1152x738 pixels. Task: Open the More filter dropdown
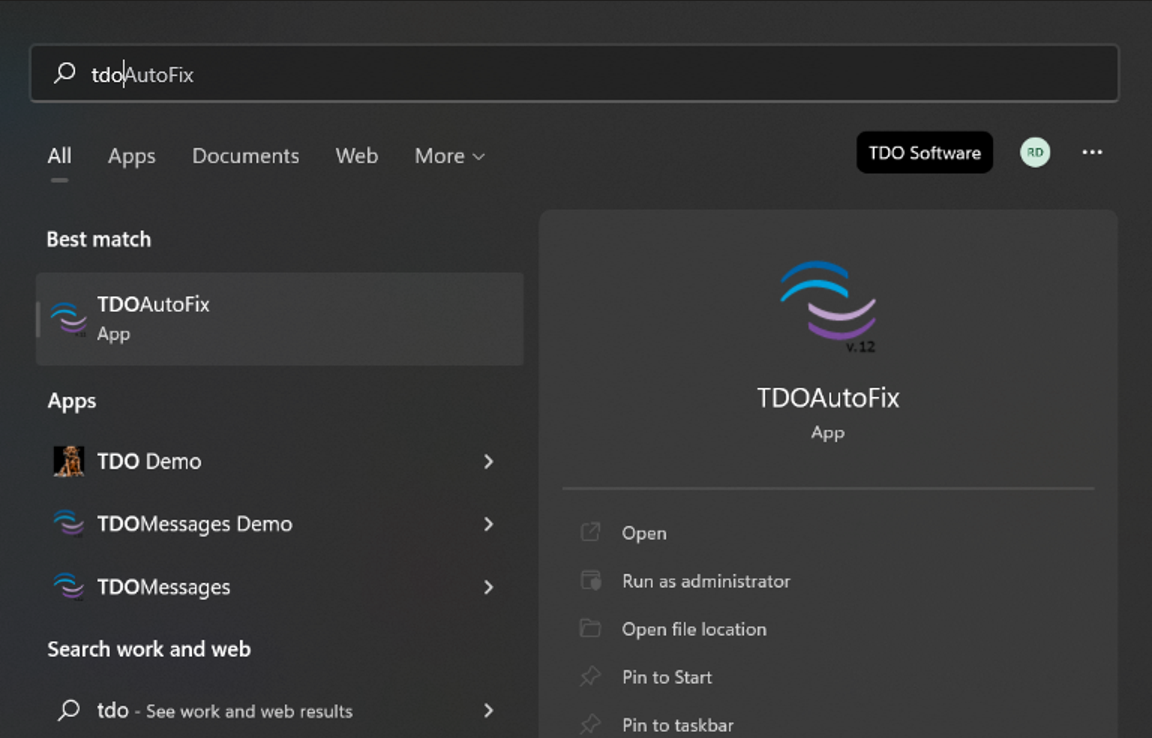[x=449, y=156]
